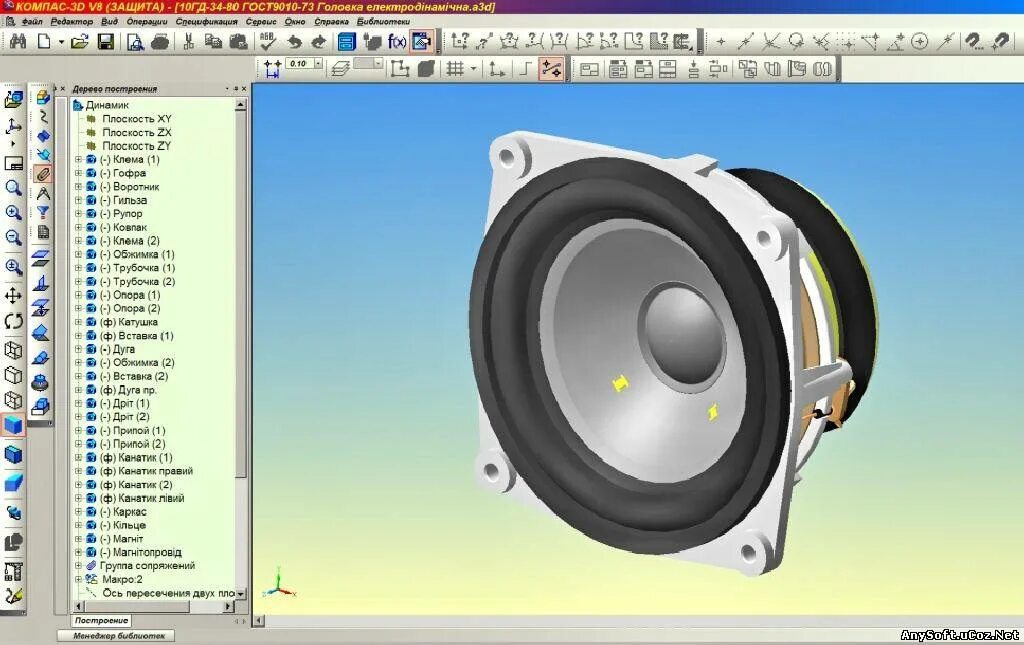Enable the wireframe display cube icon

click(x=13, y=350)
